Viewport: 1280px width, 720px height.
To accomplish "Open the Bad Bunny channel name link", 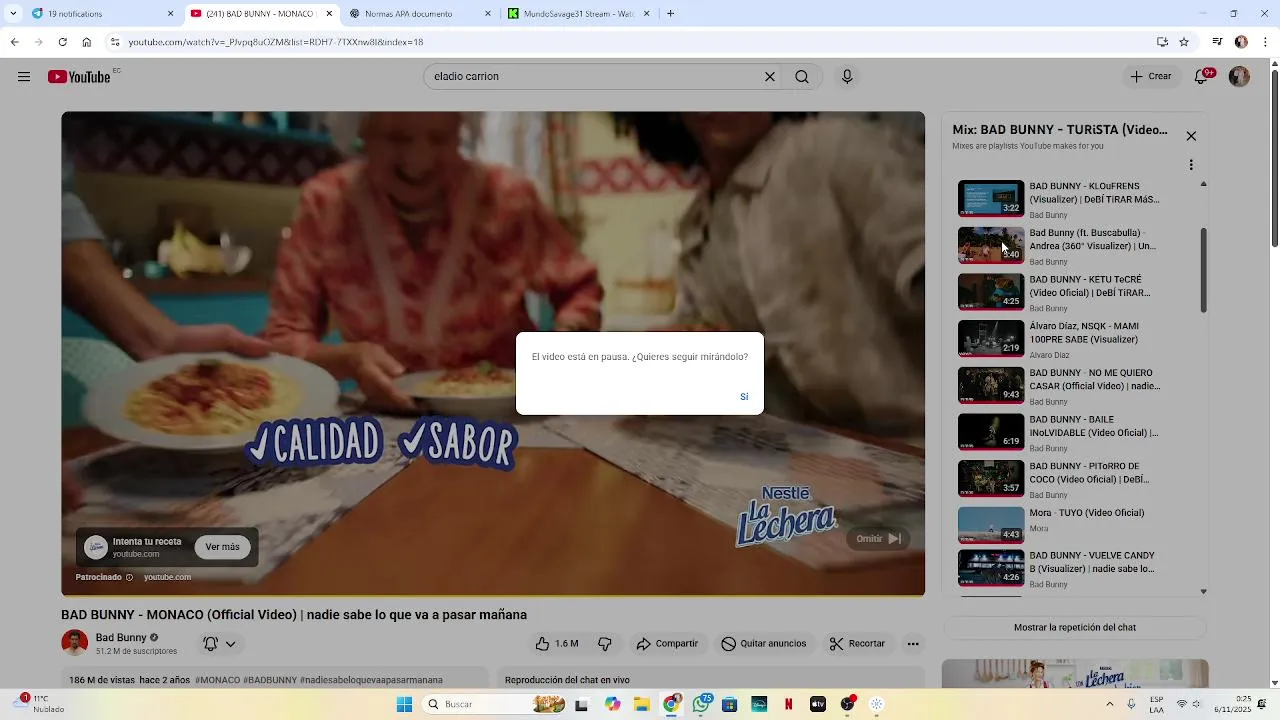I will pos(121,637).
